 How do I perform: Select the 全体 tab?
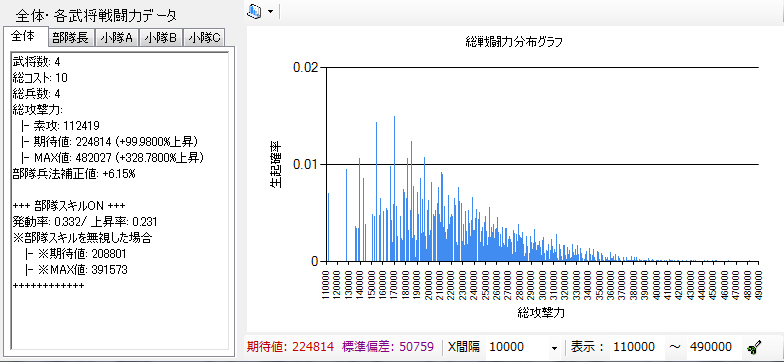pos(23,36)
